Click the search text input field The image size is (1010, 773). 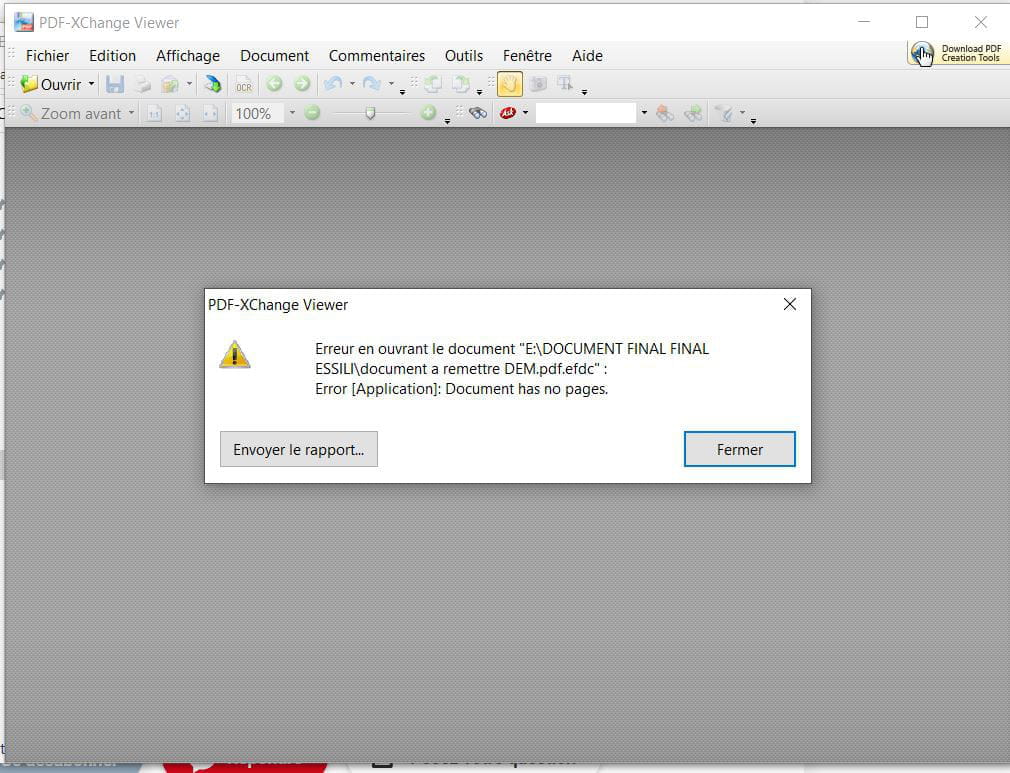(x=586, y=113)
